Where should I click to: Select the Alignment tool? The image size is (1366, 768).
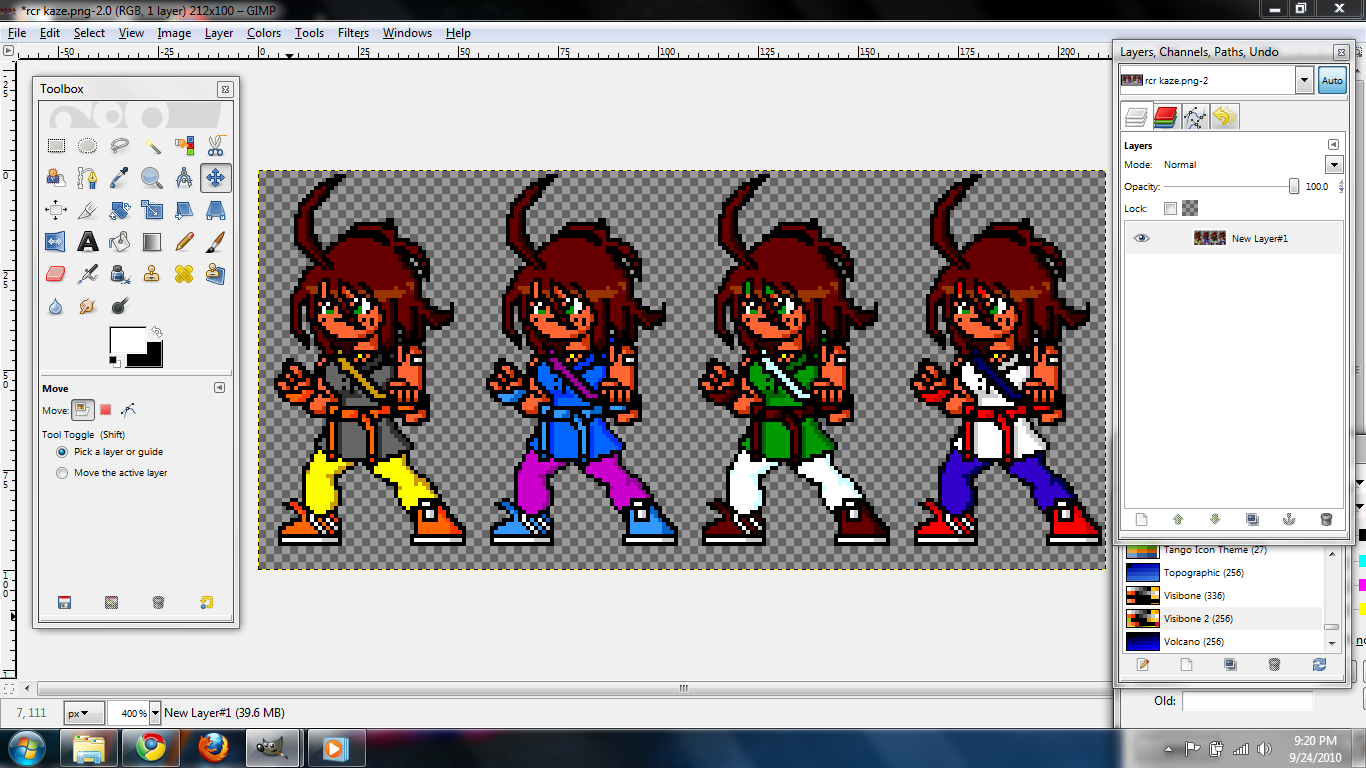56,210
